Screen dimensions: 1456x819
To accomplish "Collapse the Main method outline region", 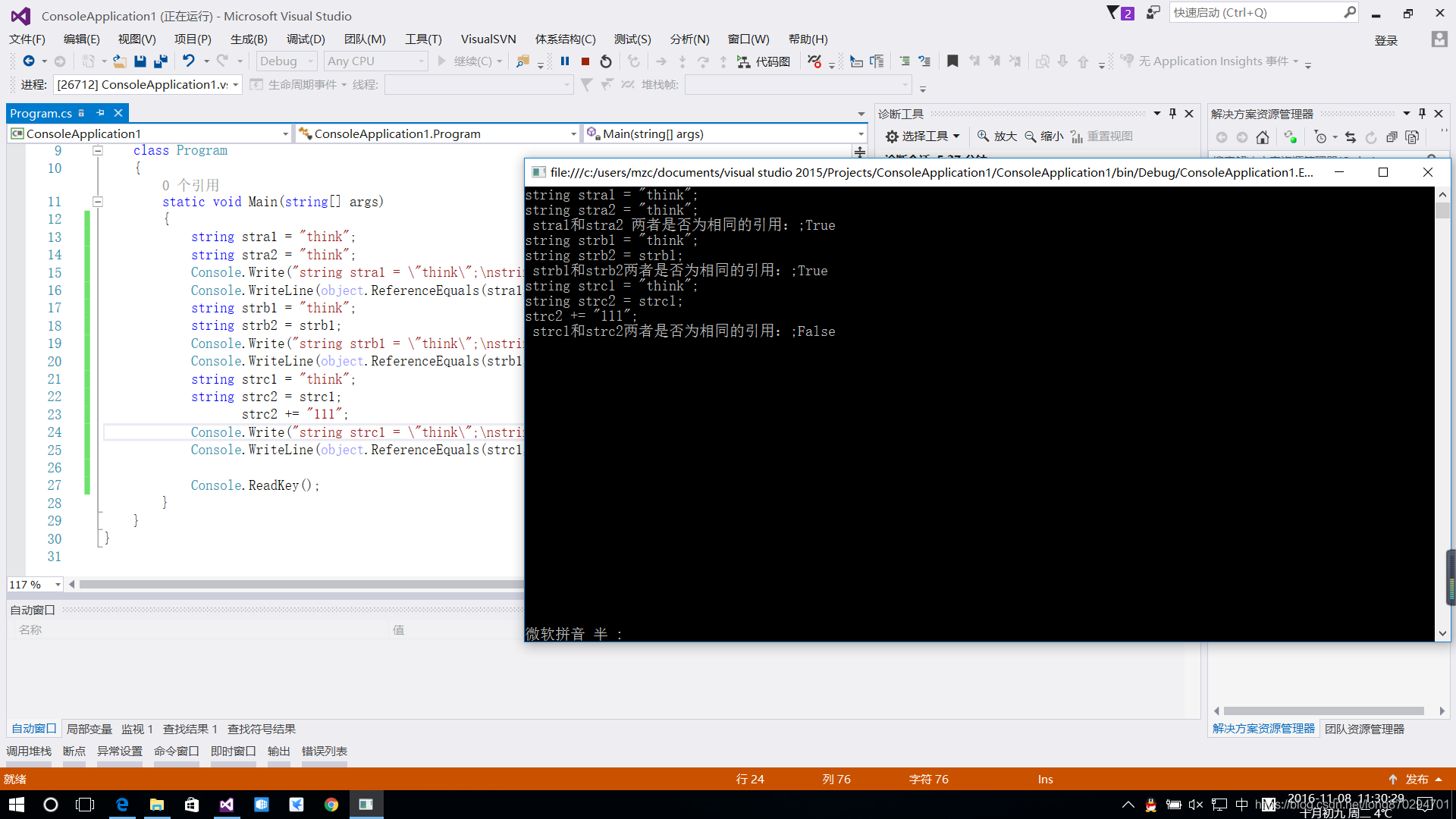I will pos(98,202).
